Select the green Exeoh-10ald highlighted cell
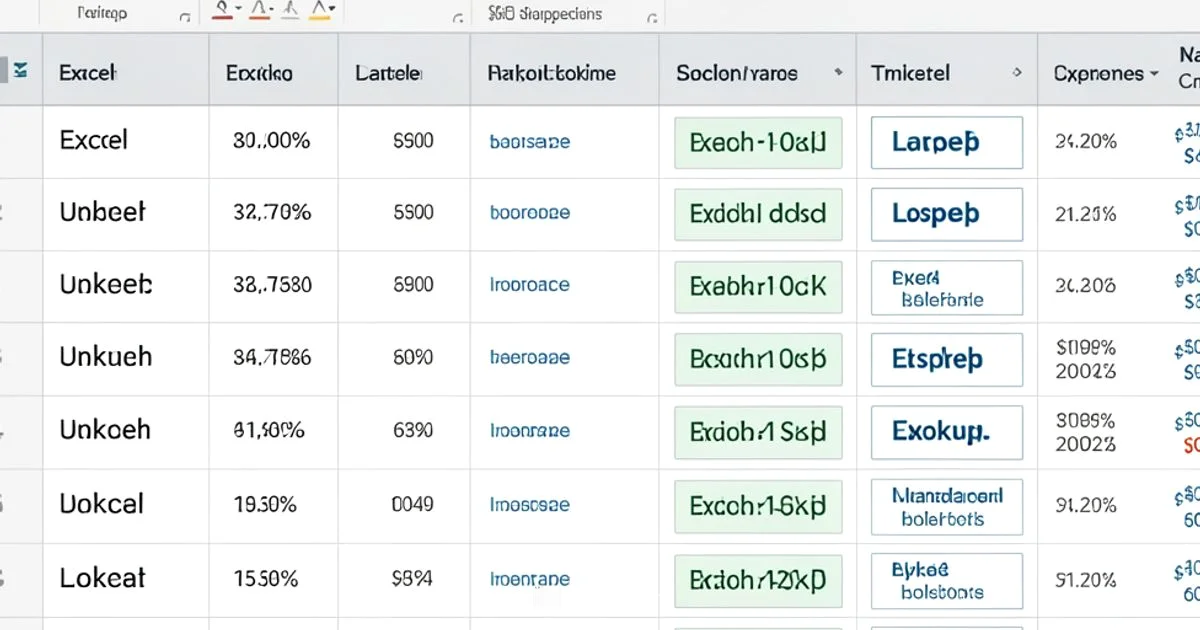1200x630 pixels. 757,143
